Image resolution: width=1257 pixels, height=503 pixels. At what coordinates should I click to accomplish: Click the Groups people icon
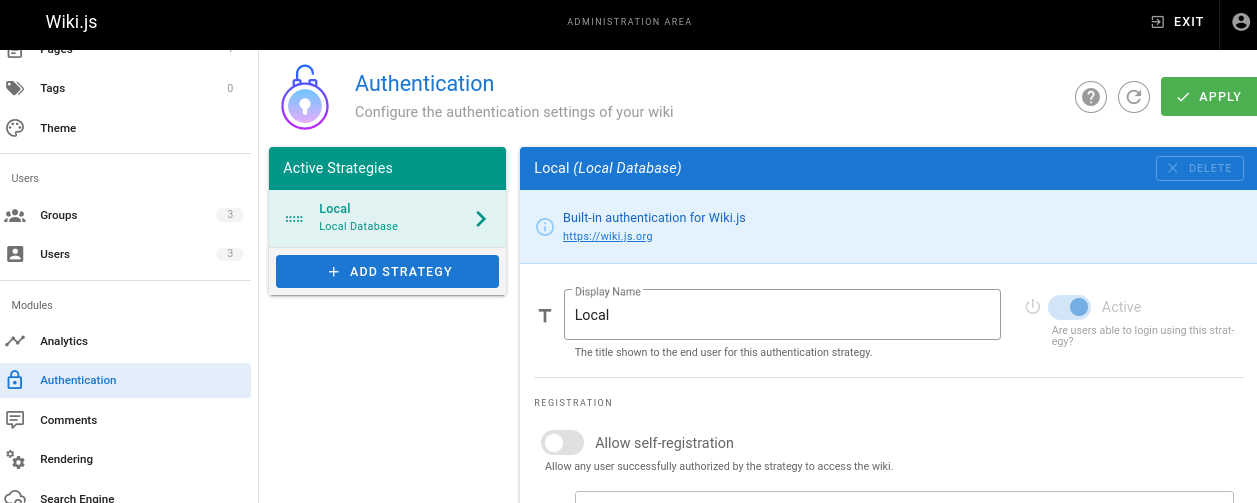coord(15,215)
